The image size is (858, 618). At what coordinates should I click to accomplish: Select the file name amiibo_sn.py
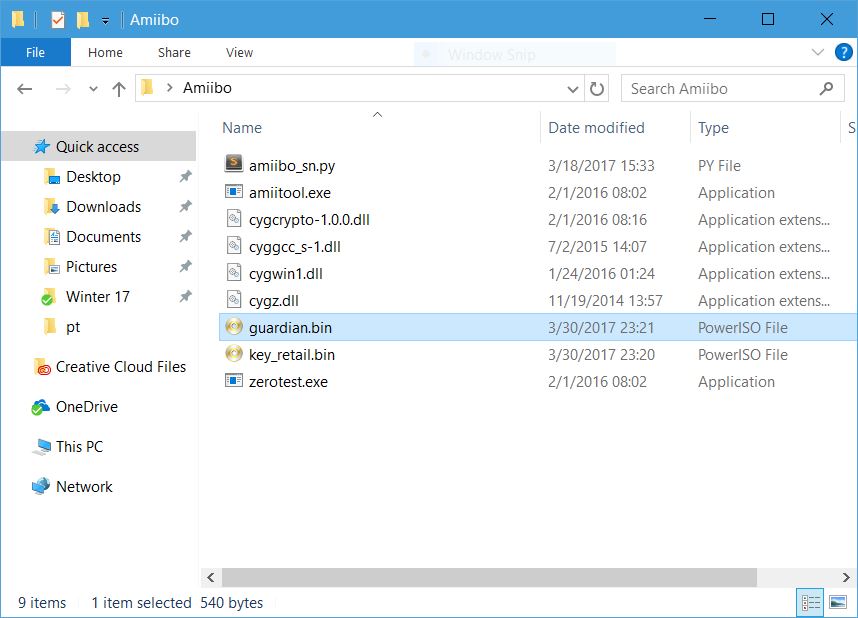click(292, 166)
